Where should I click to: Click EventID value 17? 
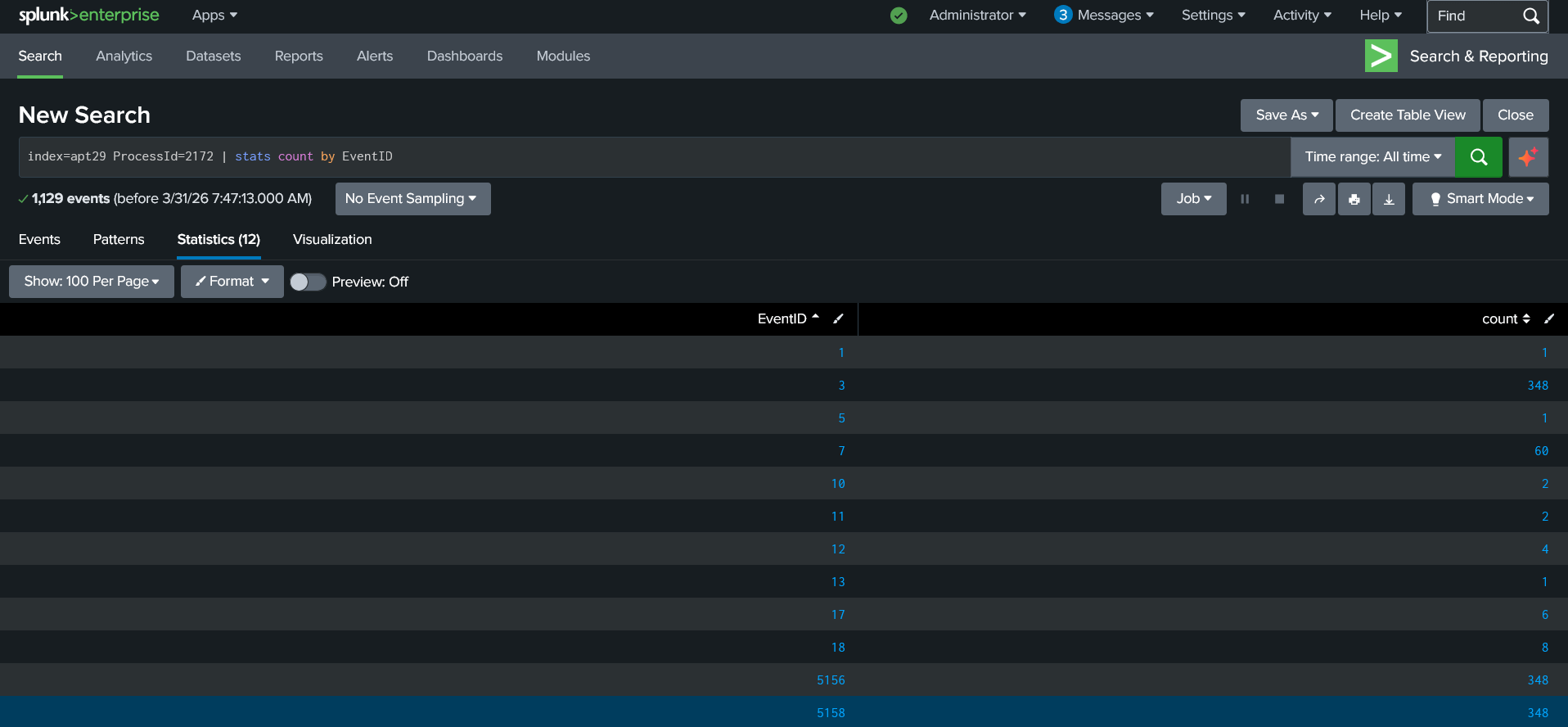point(838,615)
